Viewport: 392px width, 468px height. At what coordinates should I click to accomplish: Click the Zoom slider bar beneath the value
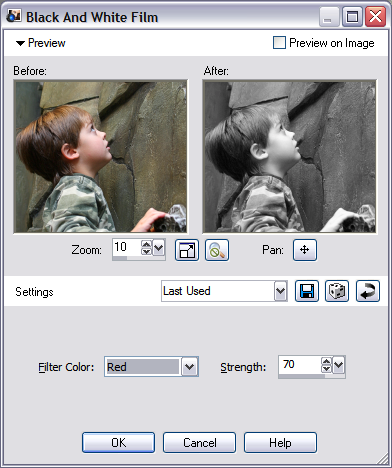pyautogui.click(x=139, y=258)
